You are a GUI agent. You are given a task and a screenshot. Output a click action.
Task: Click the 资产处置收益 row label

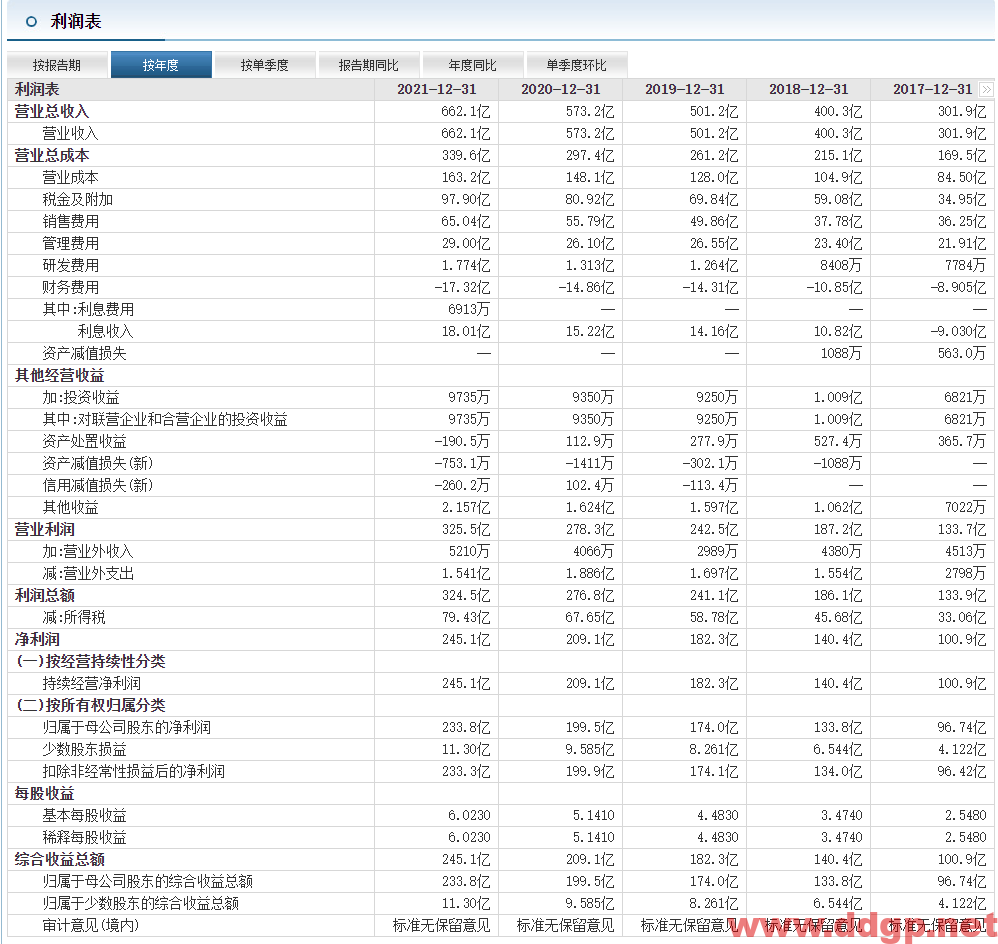(84, 441)
